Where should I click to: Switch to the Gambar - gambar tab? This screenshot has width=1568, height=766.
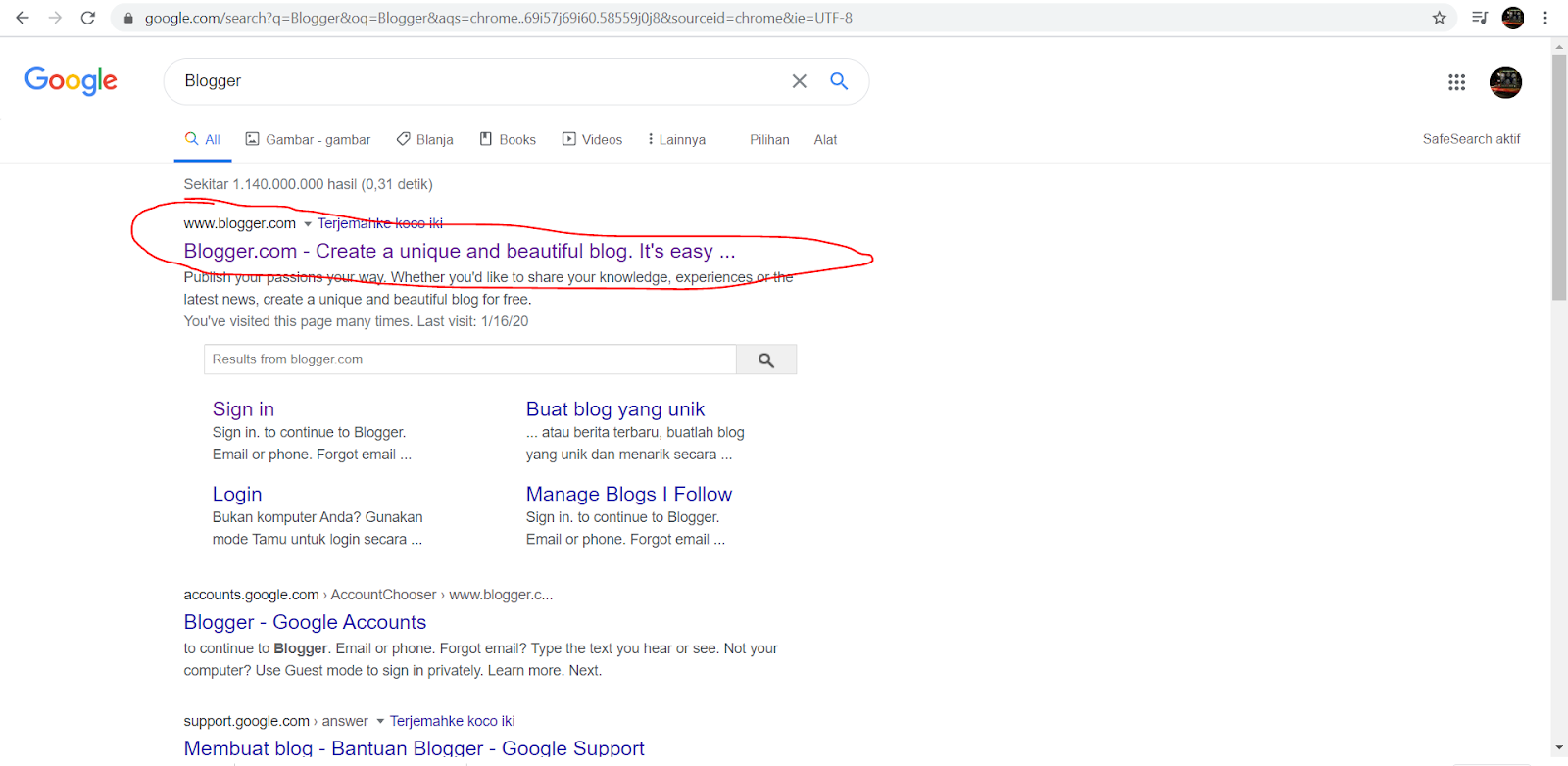pyautogui.click(x=308, y=139)
